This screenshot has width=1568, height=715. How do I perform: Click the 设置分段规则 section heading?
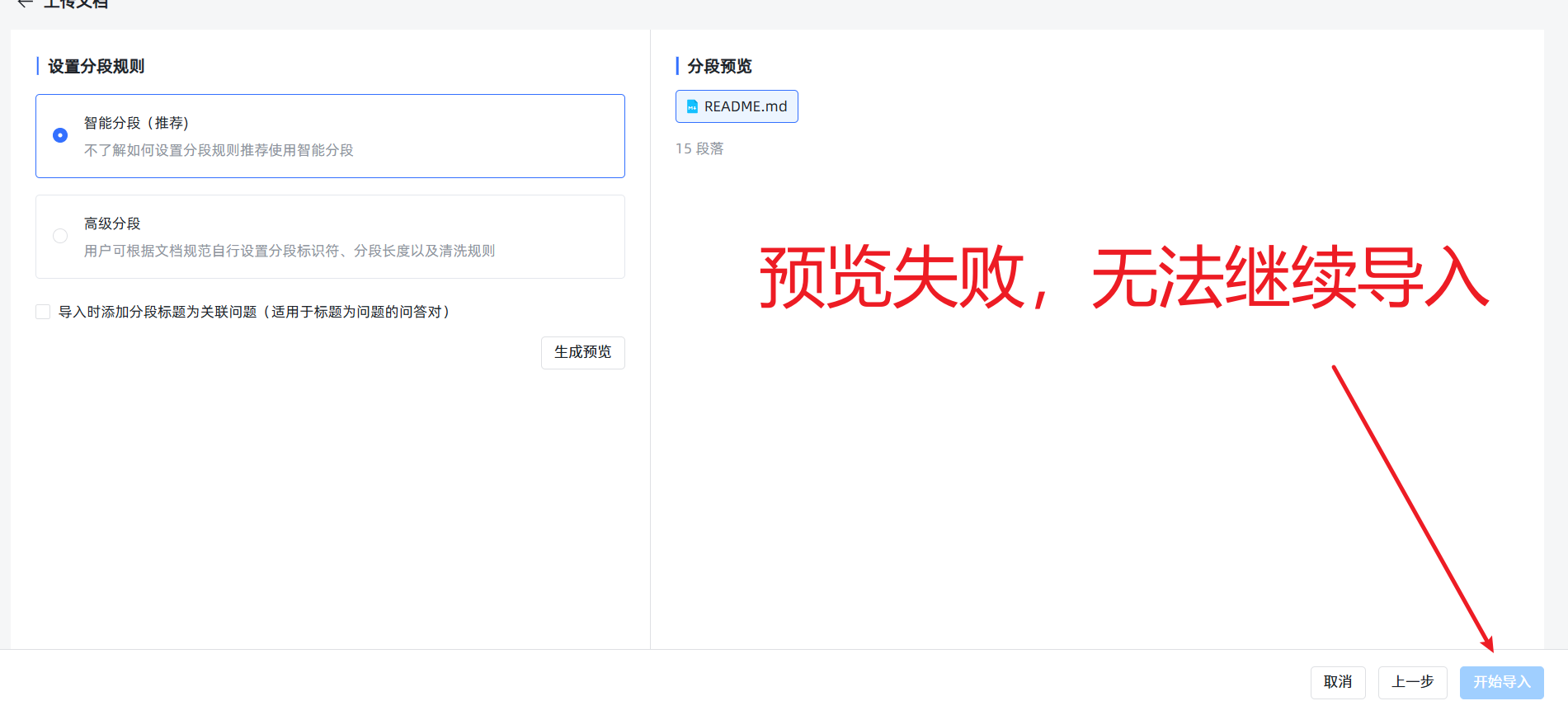pyautogui.click(x=96, y=66)
